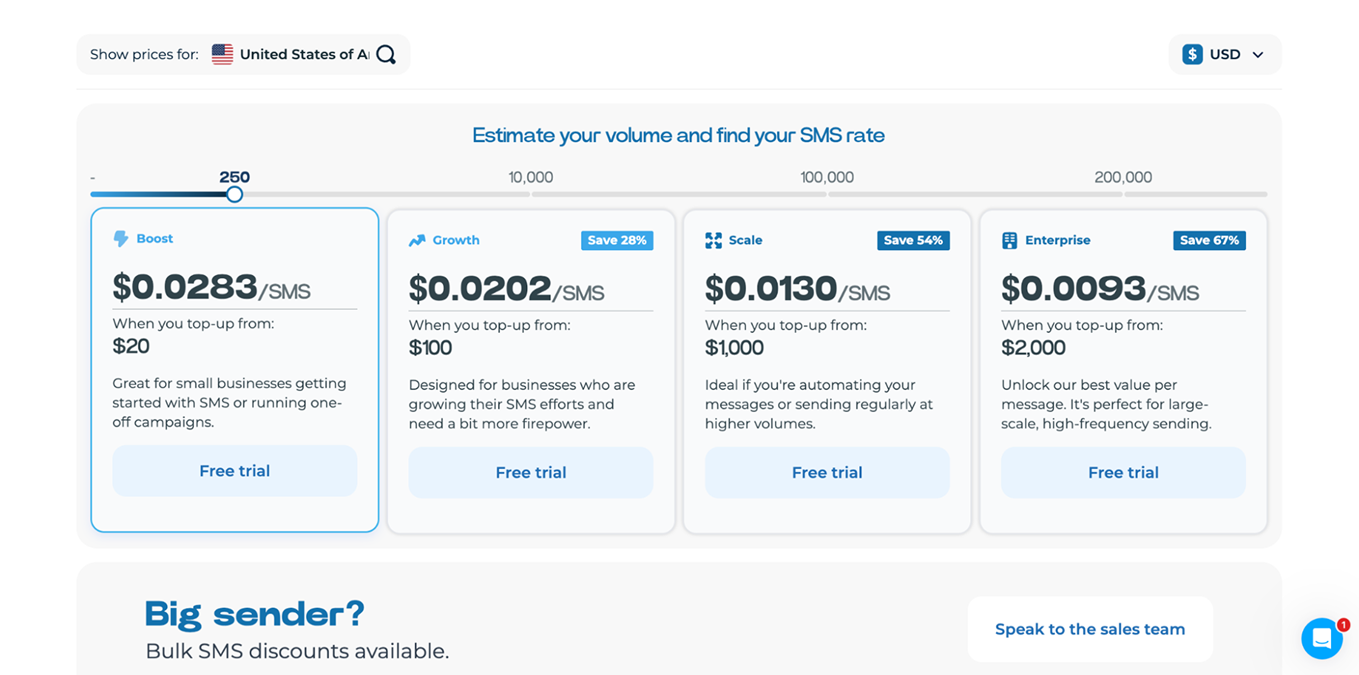The image size is (1359, 675).
Task: Click the Big sender? heading
Action: (255, 613)
